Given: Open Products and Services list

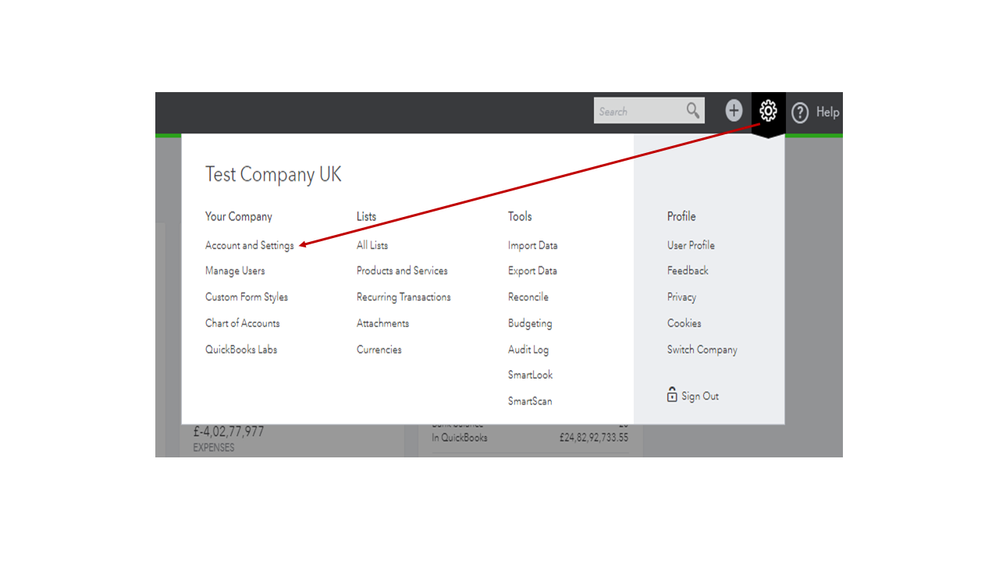Looking at the screenshot, I should 402,271.
